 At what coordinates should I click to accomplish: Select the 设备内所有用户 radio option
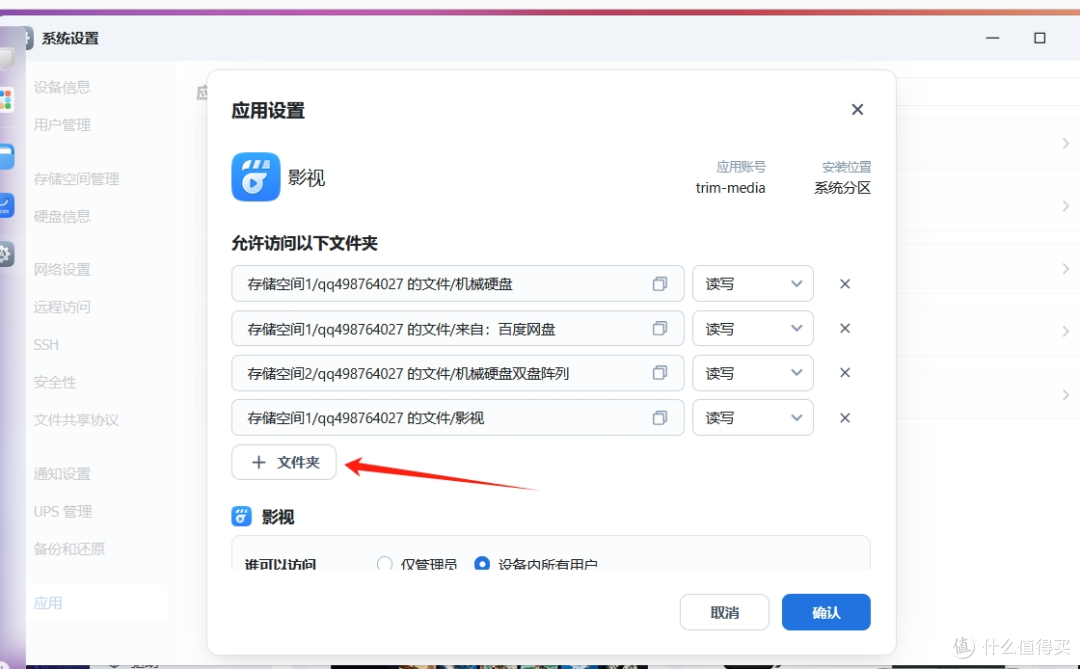click(x=482, y=564)
